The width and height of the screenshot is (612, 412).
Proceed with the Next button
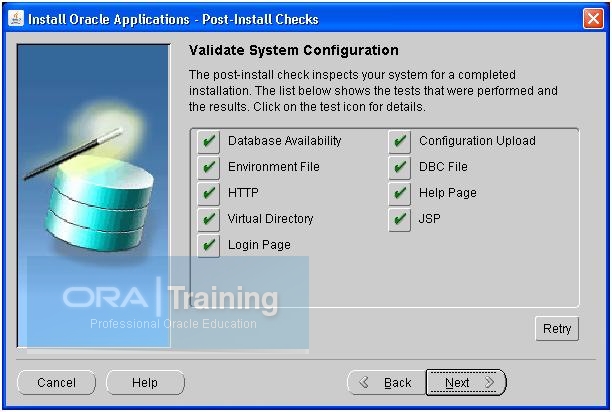466,382
